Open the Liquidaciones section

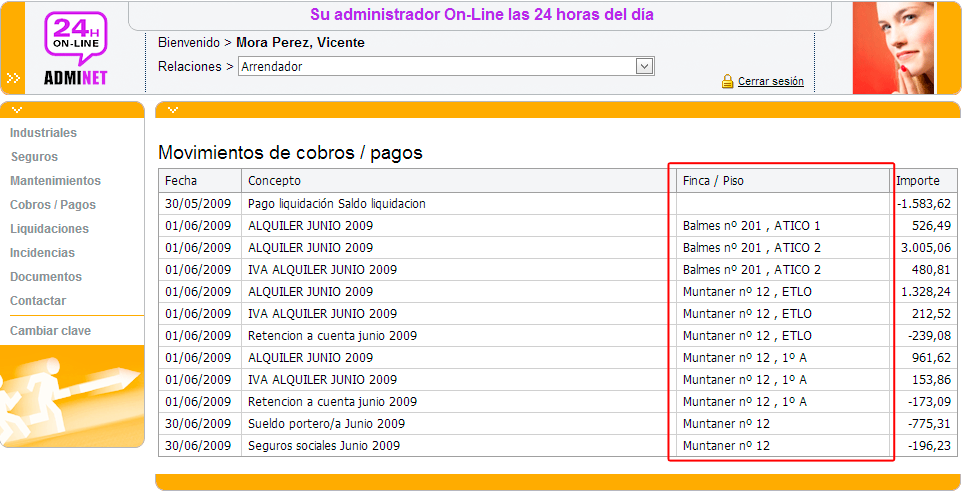tap(49, 229)
